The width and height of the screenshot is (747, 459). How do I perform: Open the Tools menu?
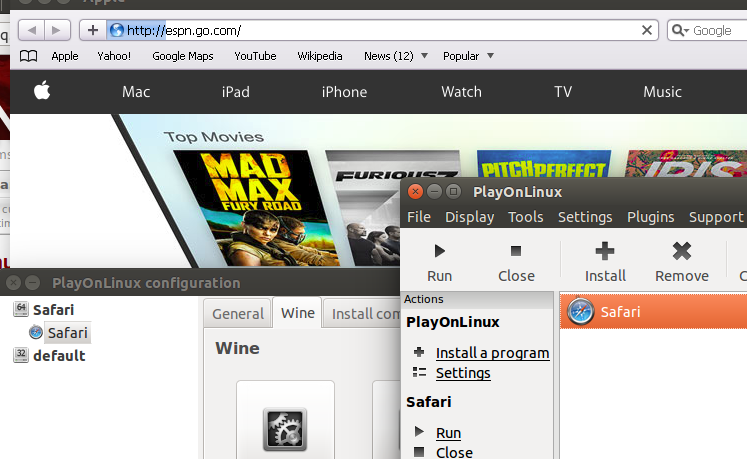coord(525,217)
